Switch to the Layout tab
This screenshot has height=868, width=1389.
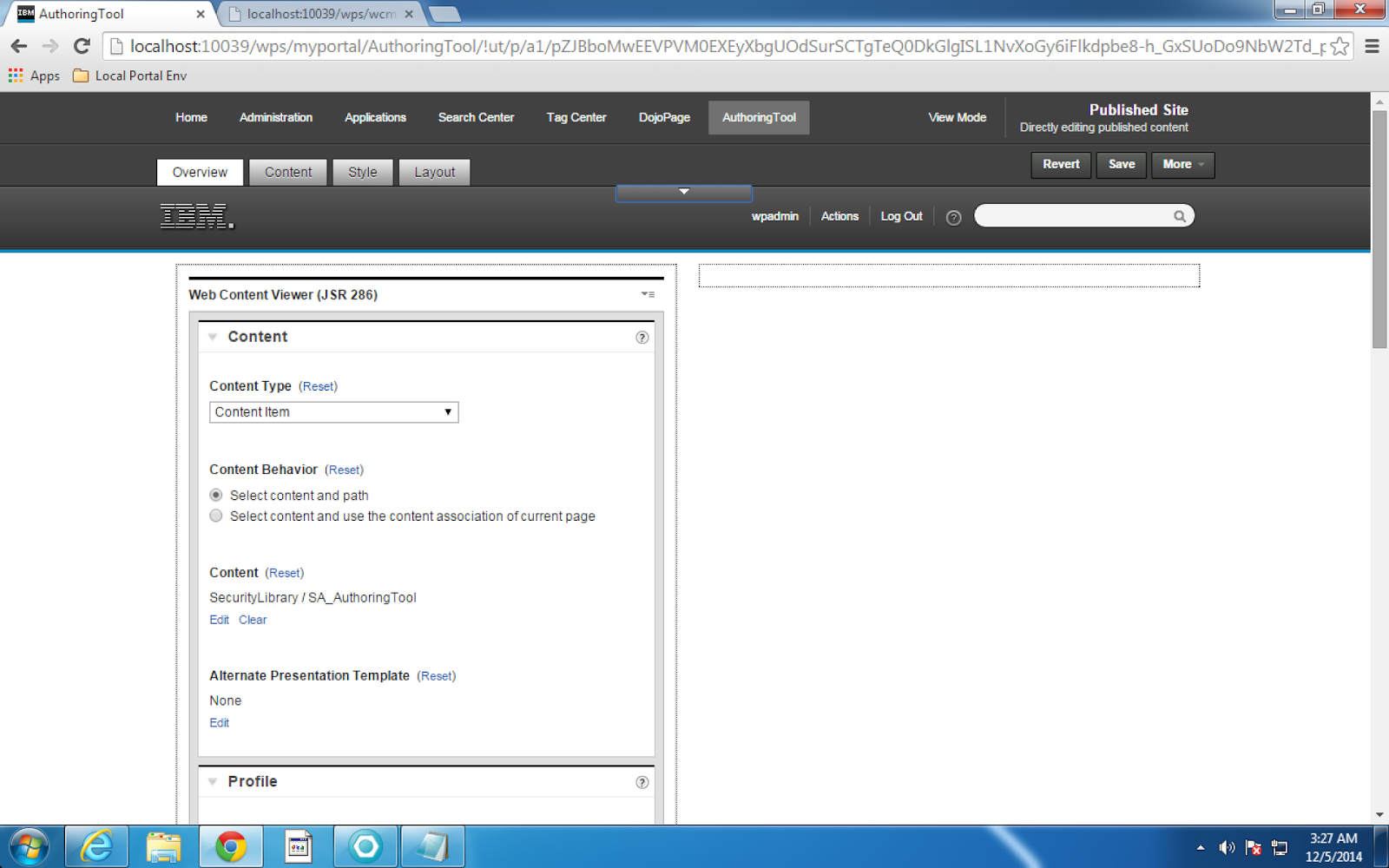434,172
